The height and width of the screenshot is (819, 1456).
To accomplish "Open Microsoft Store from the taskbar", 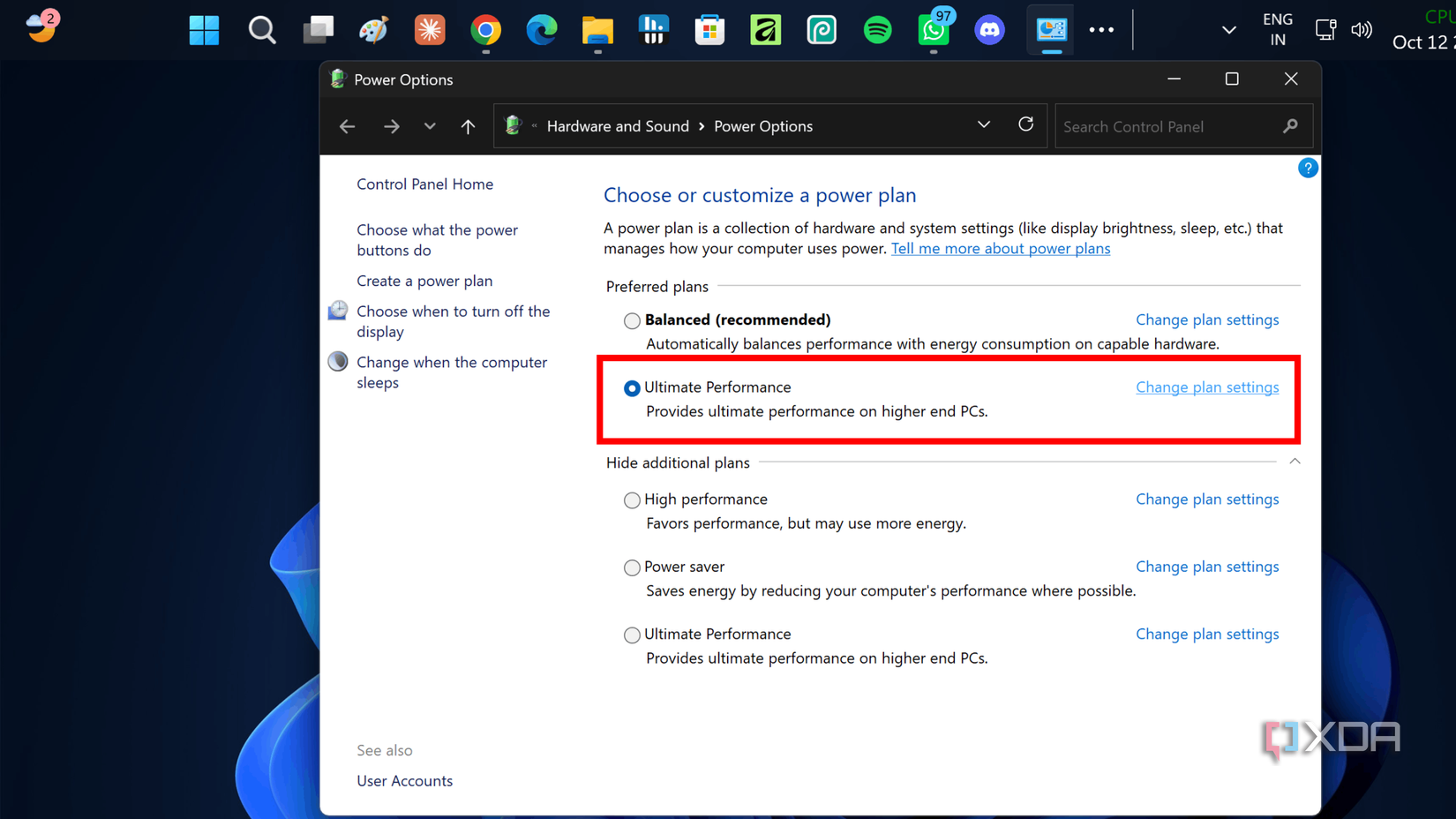I will [709, 30].
